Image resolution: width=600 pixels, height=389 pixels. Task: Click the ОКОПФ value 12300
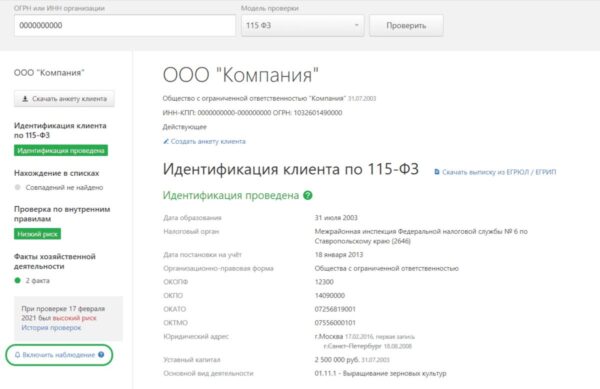[x=324, y=282]
